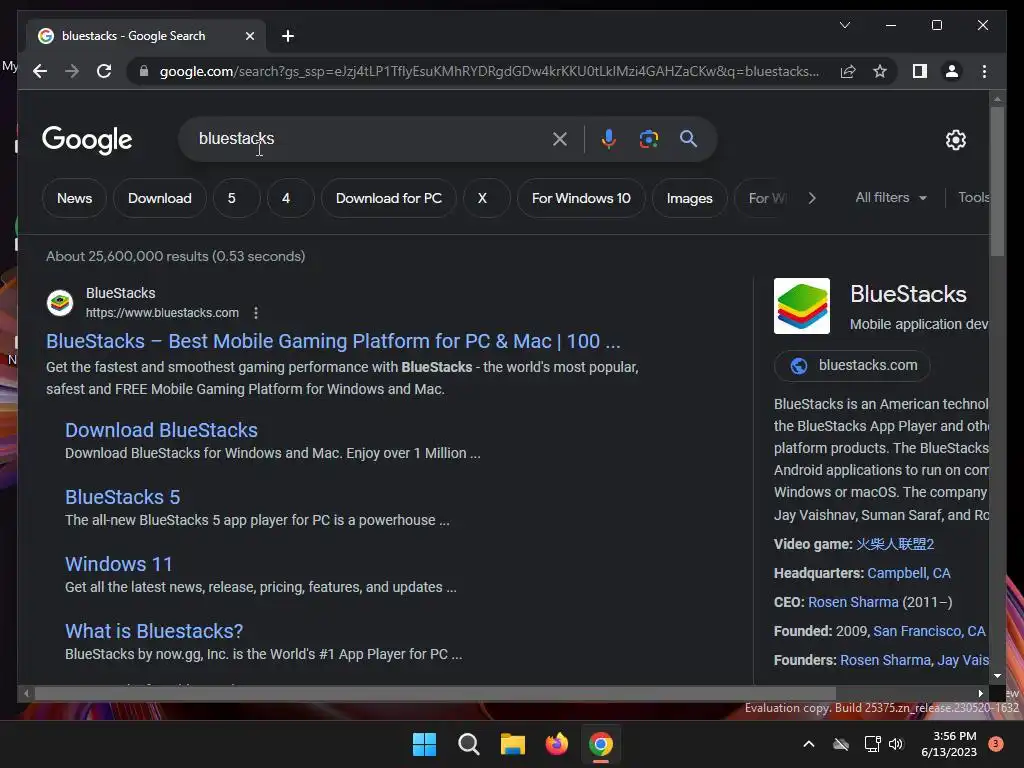The width and height of the screenshot is (1024, 768).
Task: Clear the search box text
Action: point(560,138)
